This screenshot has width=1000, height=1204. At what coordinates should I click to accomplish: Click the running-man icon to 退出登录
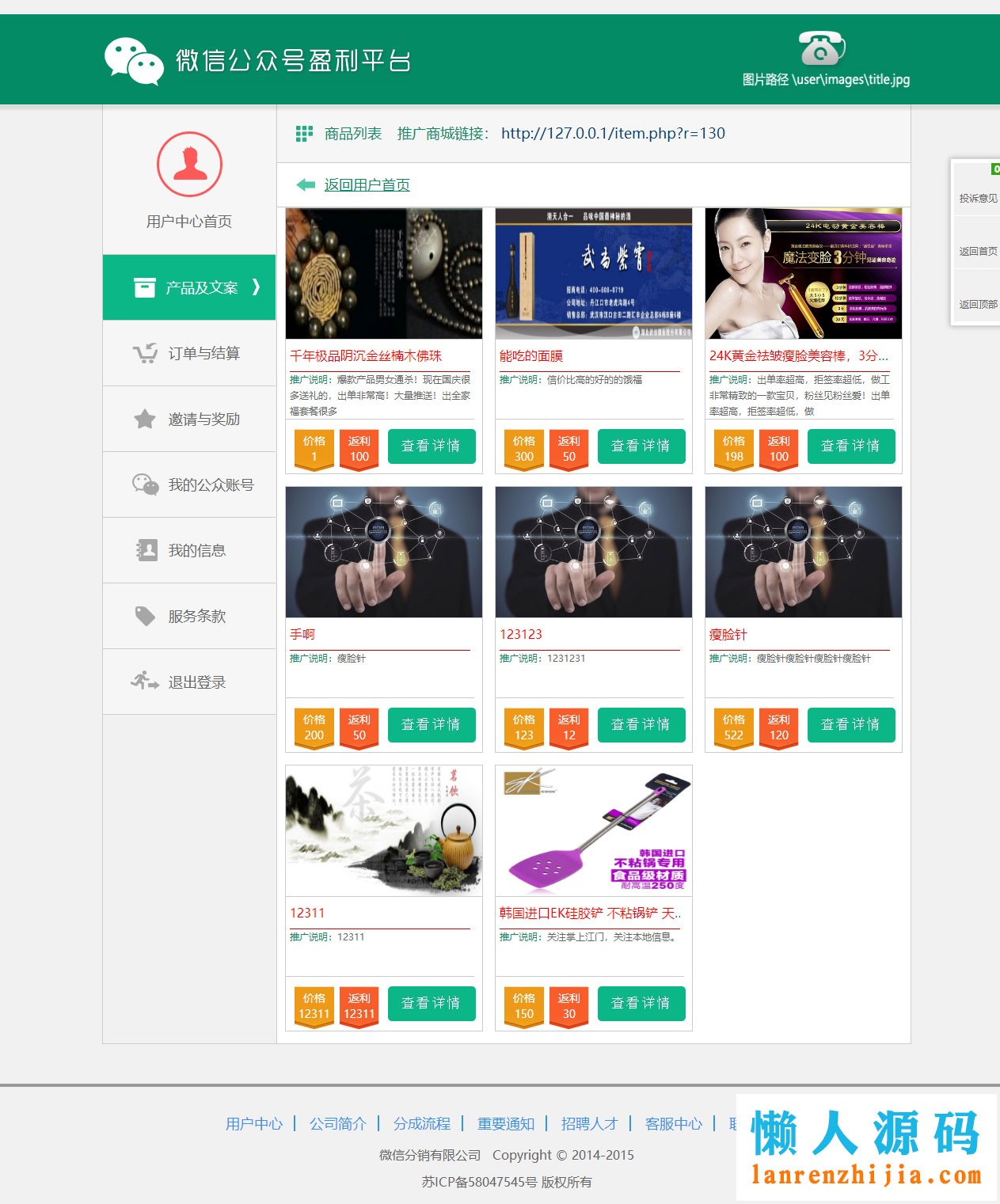pos(143,682)
